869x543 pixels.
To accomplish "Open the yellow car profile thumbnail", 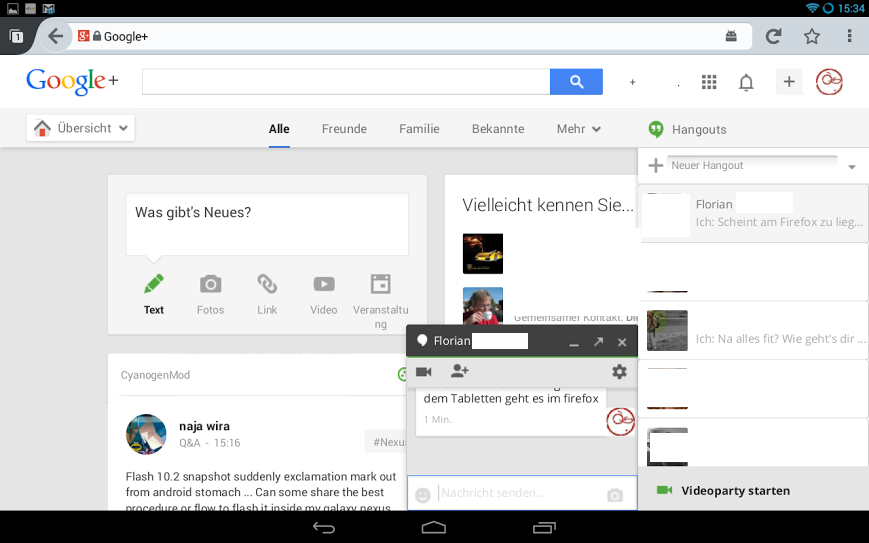I will tap(483, 254).
